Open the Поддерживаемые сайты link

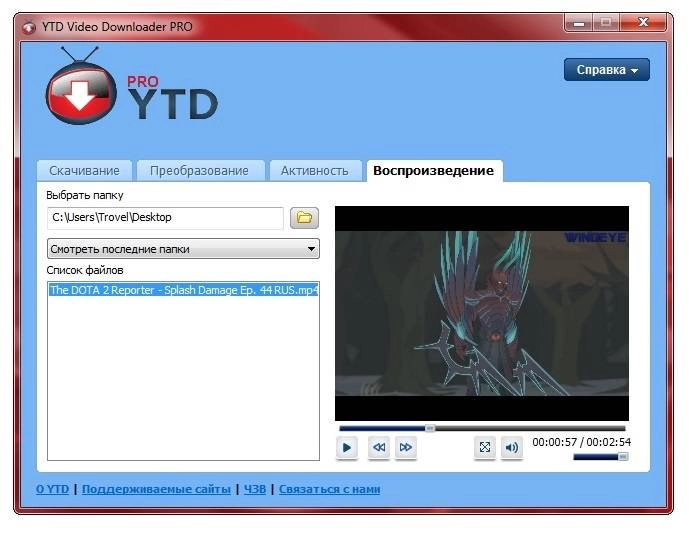156,489
